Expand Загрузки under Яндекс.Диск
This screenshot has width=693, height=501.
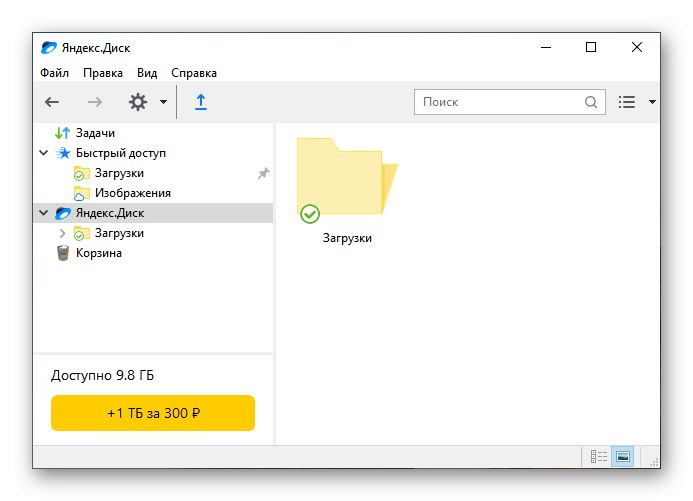(62, 233)
